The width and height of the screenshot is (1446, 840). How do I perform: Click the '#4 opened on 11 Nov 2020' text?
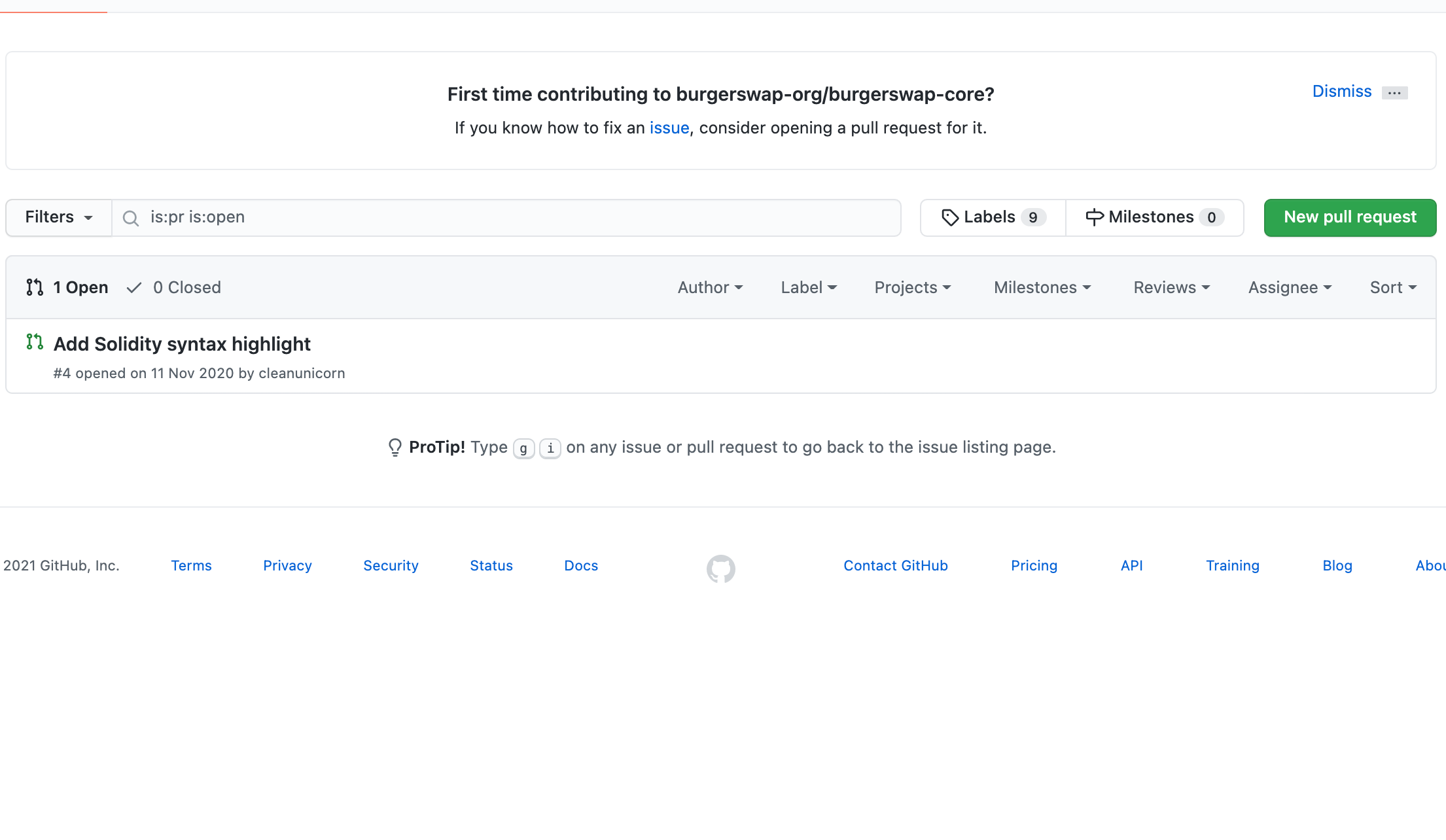143,374
